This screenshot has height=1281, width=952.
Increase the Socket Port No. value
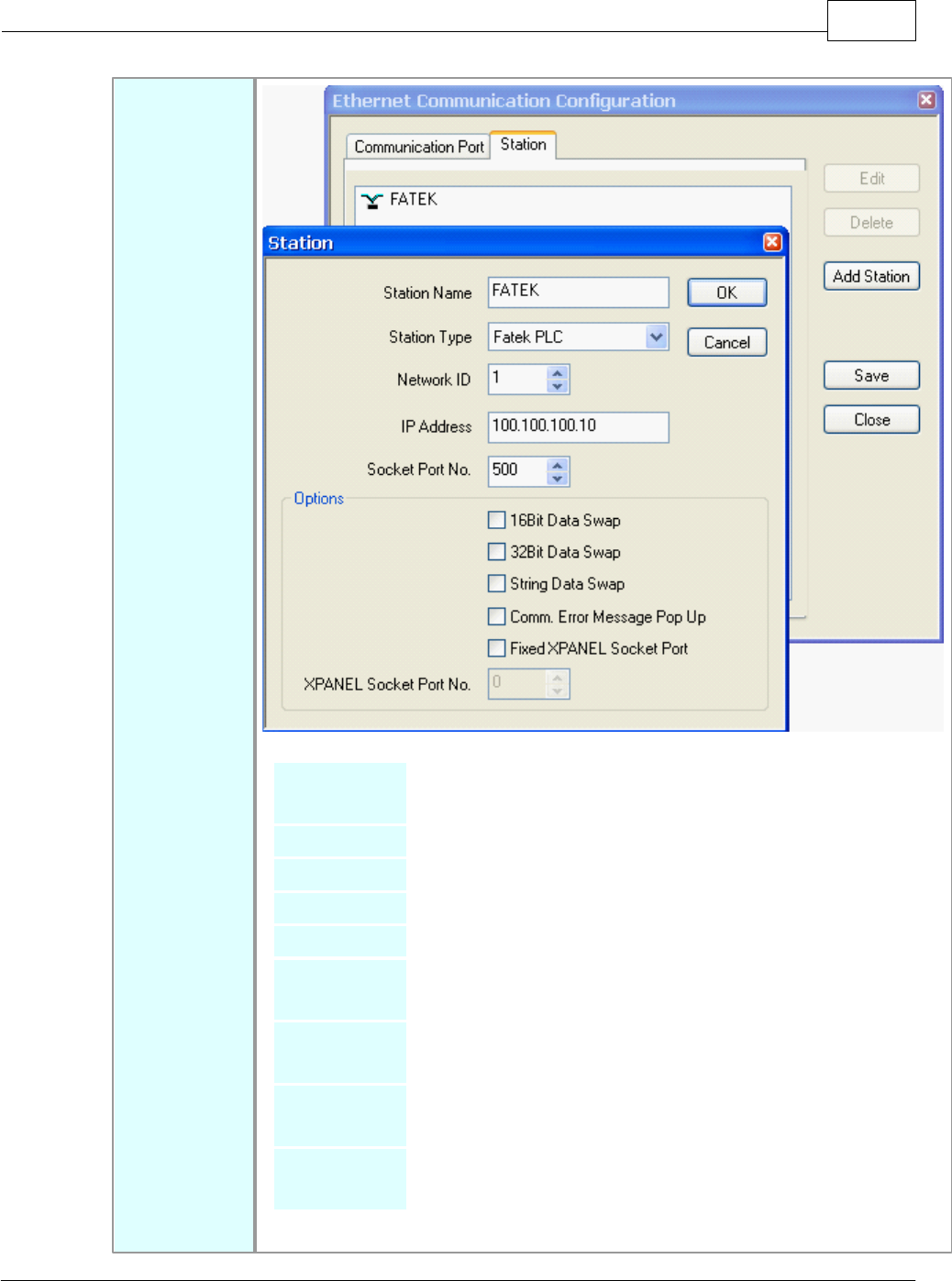[557, 465]
